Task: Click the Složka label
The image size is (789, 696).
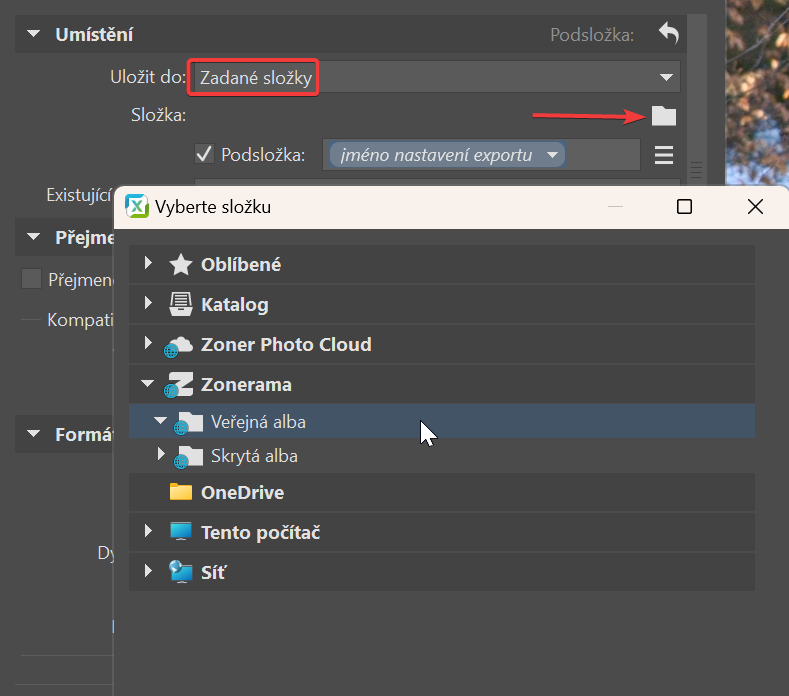Action: pos(159,115)
